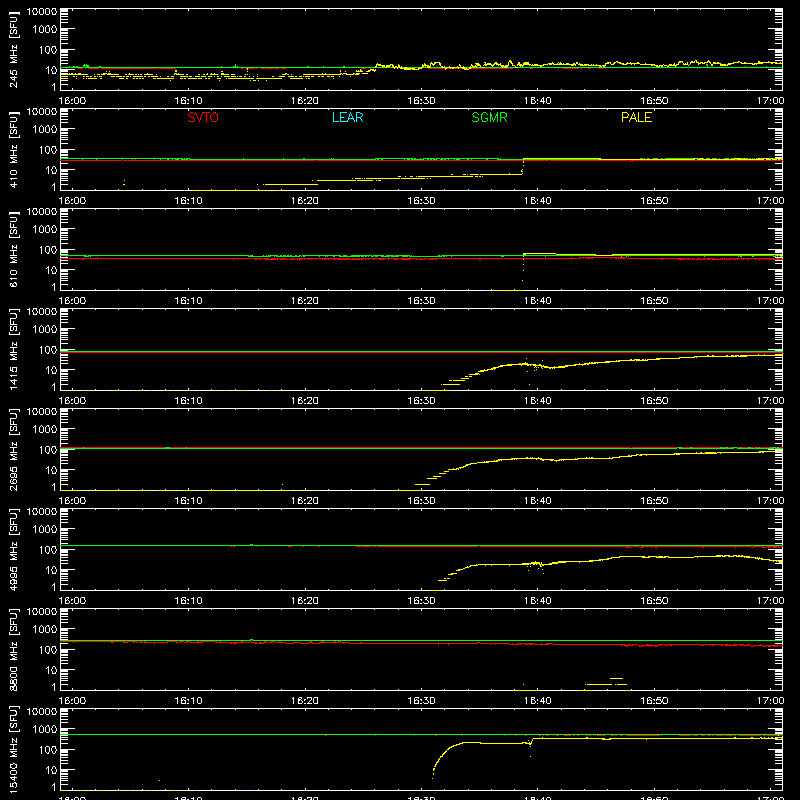
Task: Click the 1000 y-tick of the 4995 MHz panel
Action: coord(45,530)
